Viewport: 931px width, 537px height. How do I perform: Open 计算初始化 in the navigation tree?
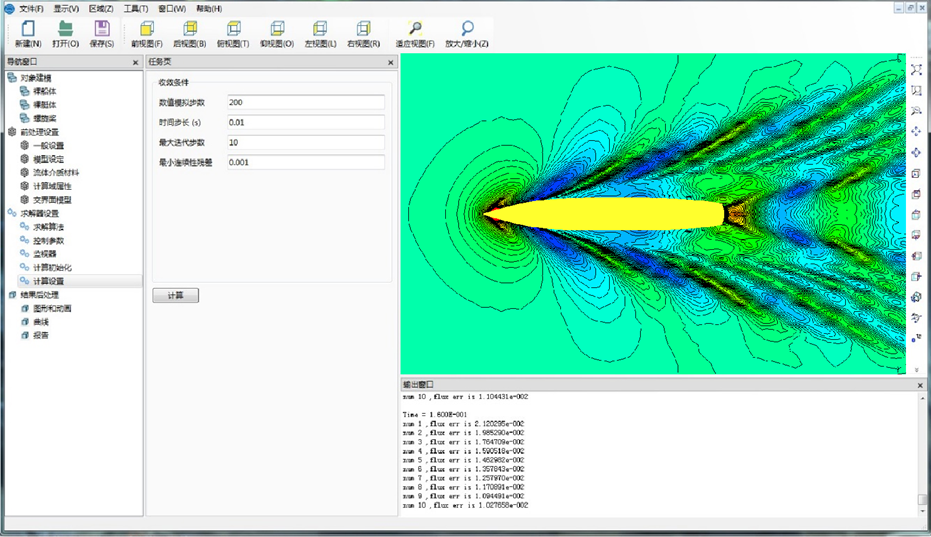52,268
